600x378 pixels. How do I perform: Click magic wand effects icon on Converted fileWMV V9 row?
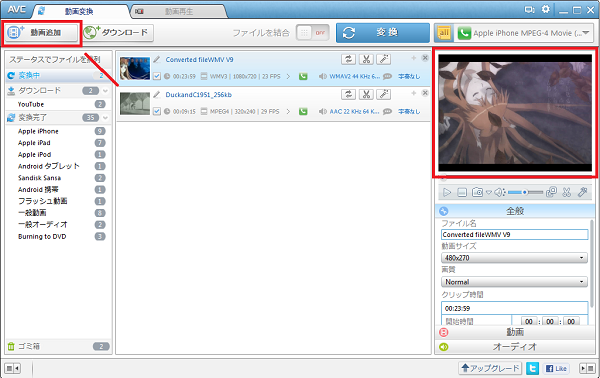(x=383, y=59)
